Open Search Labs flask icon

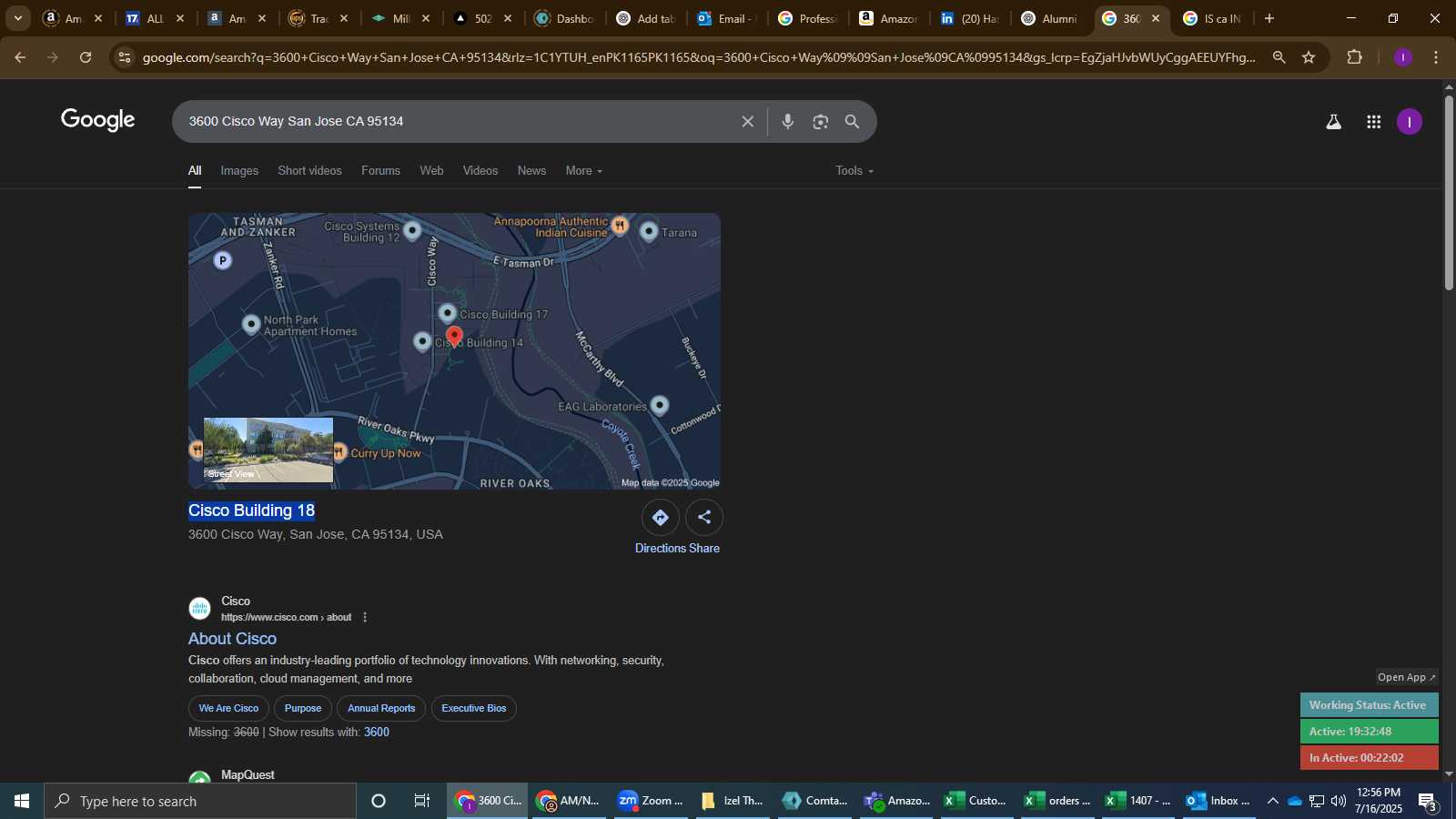pyautogui.click(x=1333, y=121)
